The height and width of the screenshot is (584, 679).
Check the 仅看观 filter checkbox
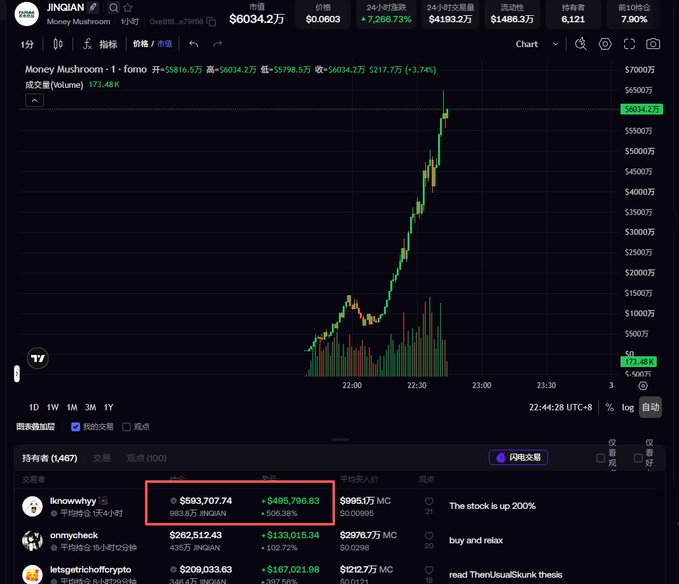pos(601,458)
